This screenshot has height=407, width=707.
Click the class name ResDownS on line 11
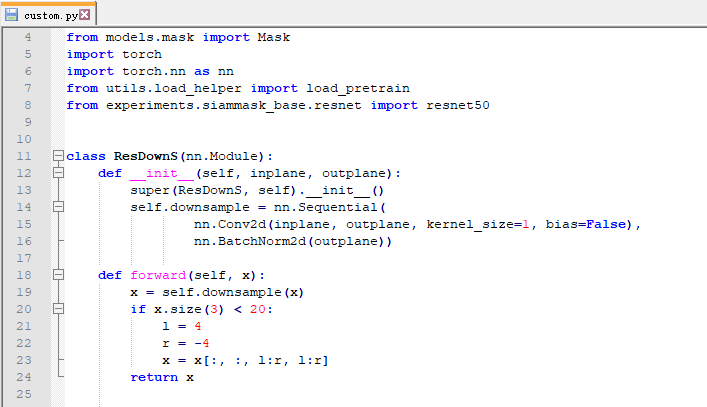click(146, 156)
